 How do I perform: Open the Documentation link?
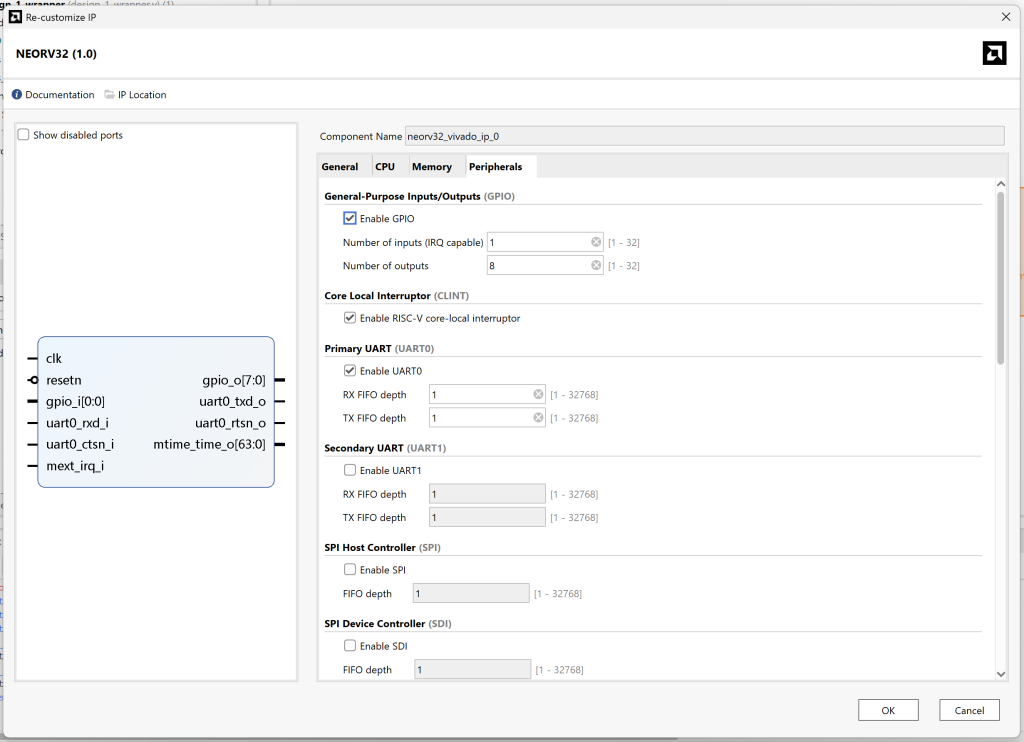[59, 95]
